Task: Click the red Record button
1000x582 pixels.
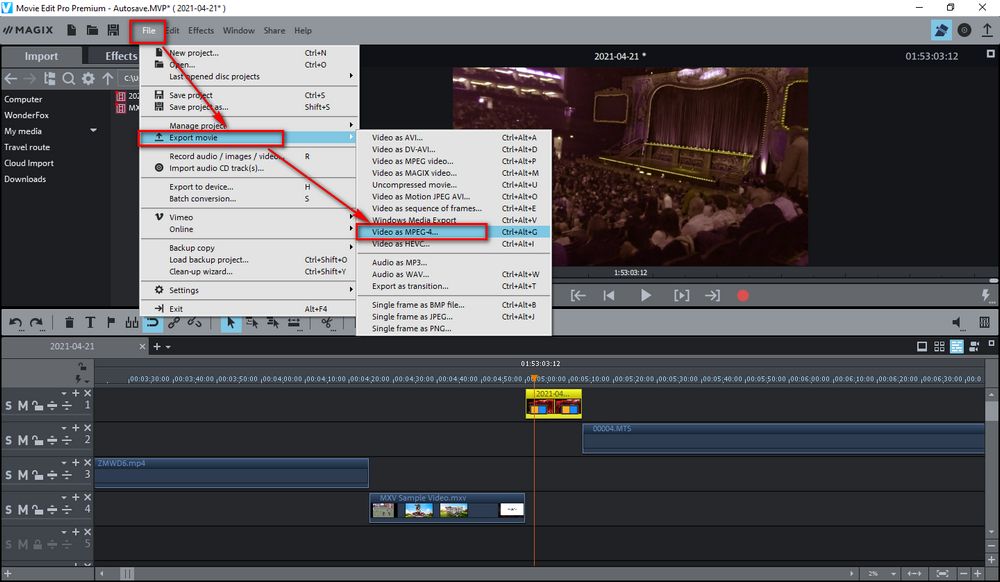Action: 743,295
